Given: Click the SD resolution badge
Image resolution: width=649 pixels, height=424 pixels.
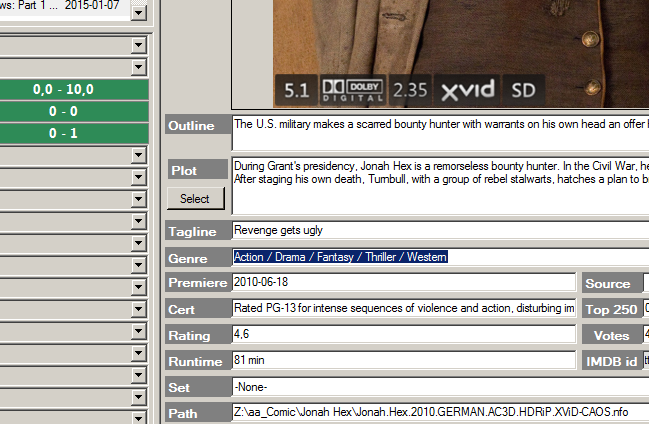Looking at the screenshot, I should (x=523, y=90).
